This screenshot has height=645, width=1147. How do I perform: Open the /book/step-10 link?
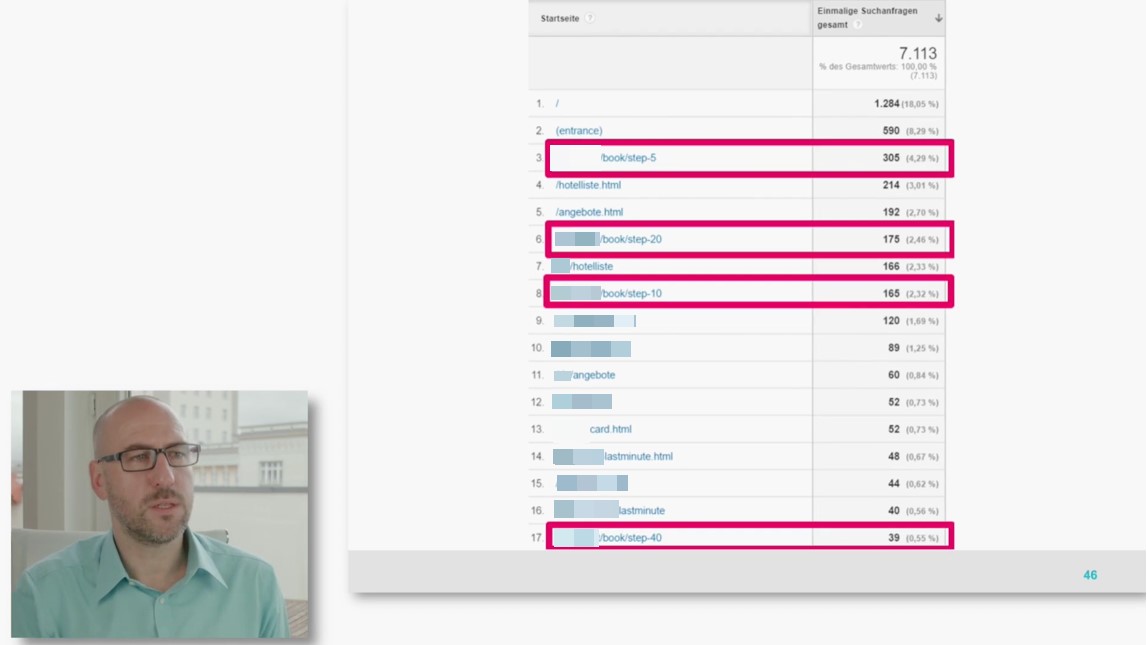tap(631, 293)
